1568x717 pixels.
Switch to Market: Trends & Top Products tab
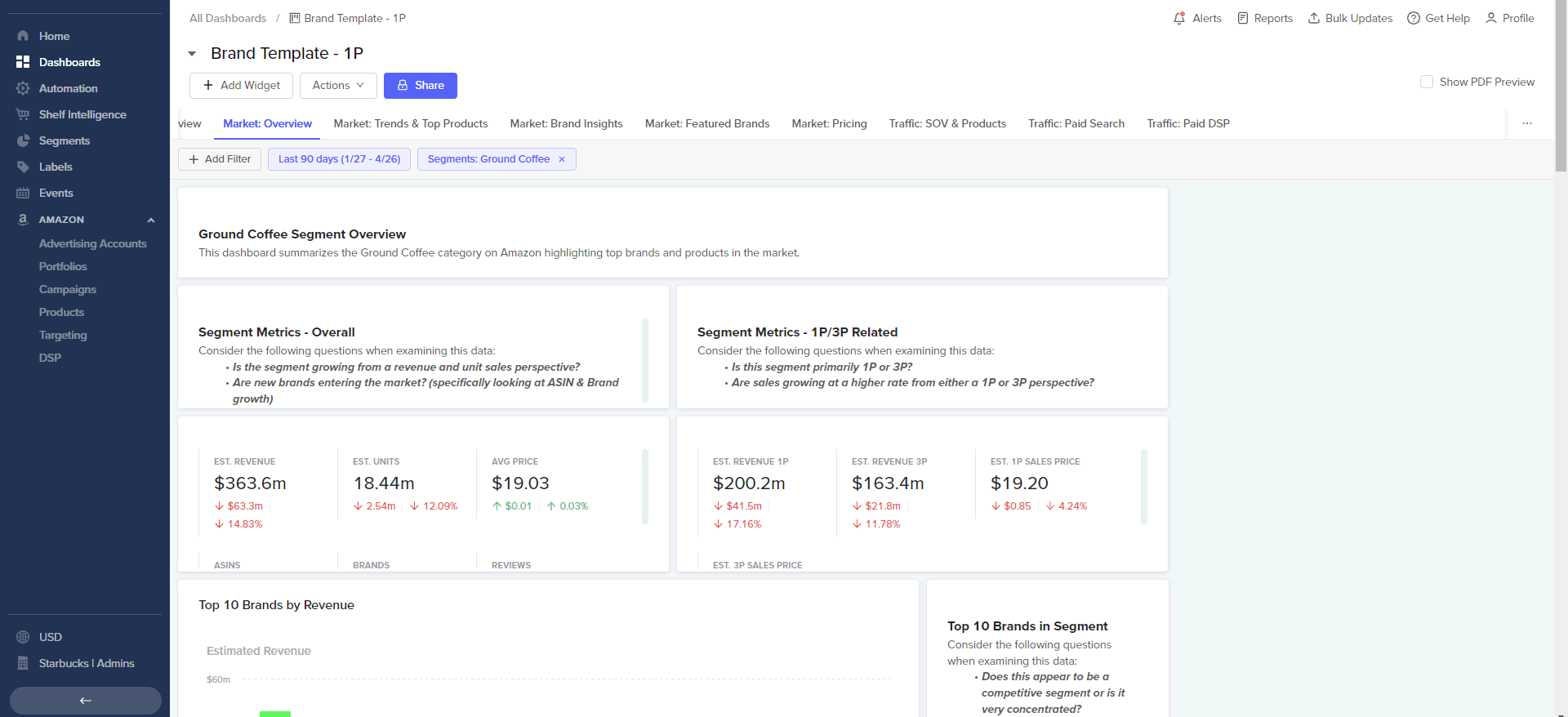coord(411,123)
